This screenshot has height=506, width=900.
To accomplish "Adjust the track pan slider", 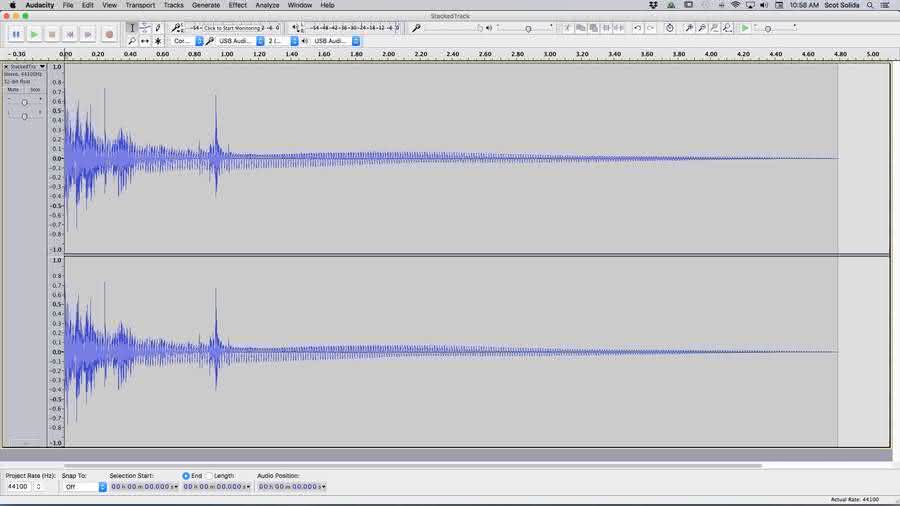I will [x=24, y=116].
